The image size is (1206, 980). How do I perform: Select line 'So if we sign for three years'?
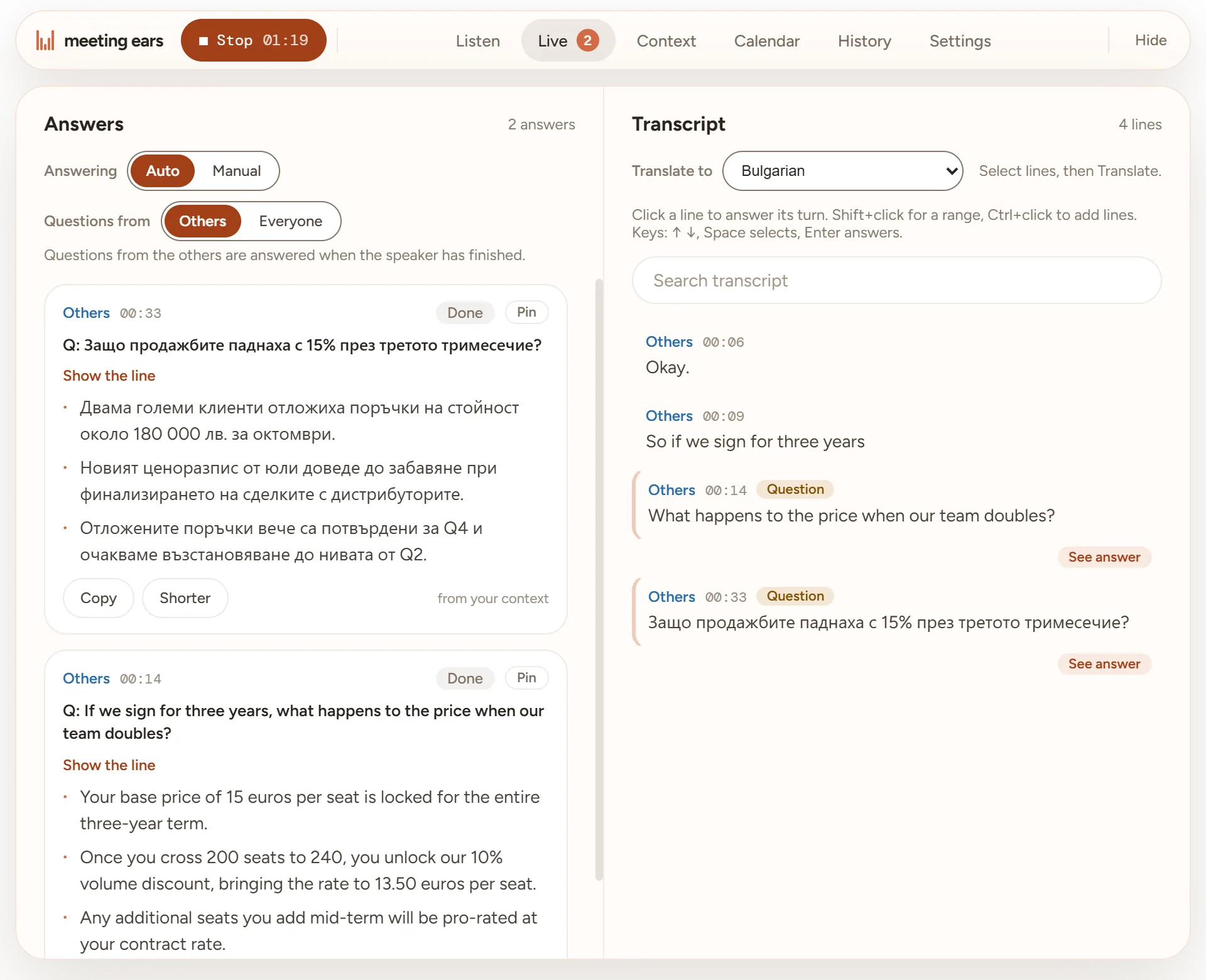coord(896,430)
